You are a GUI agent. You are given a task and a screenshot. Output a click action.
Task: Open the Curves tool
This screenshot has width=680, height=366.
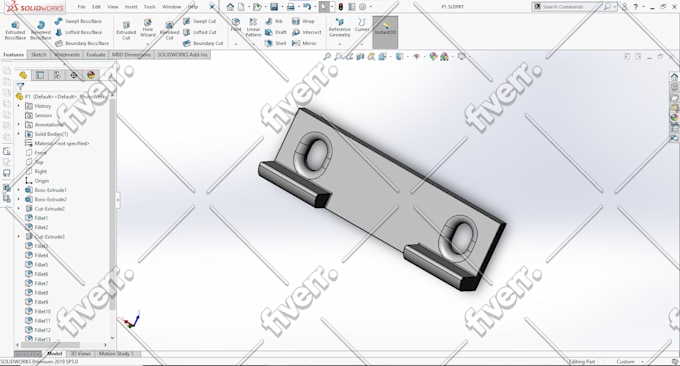click(362, 25)
